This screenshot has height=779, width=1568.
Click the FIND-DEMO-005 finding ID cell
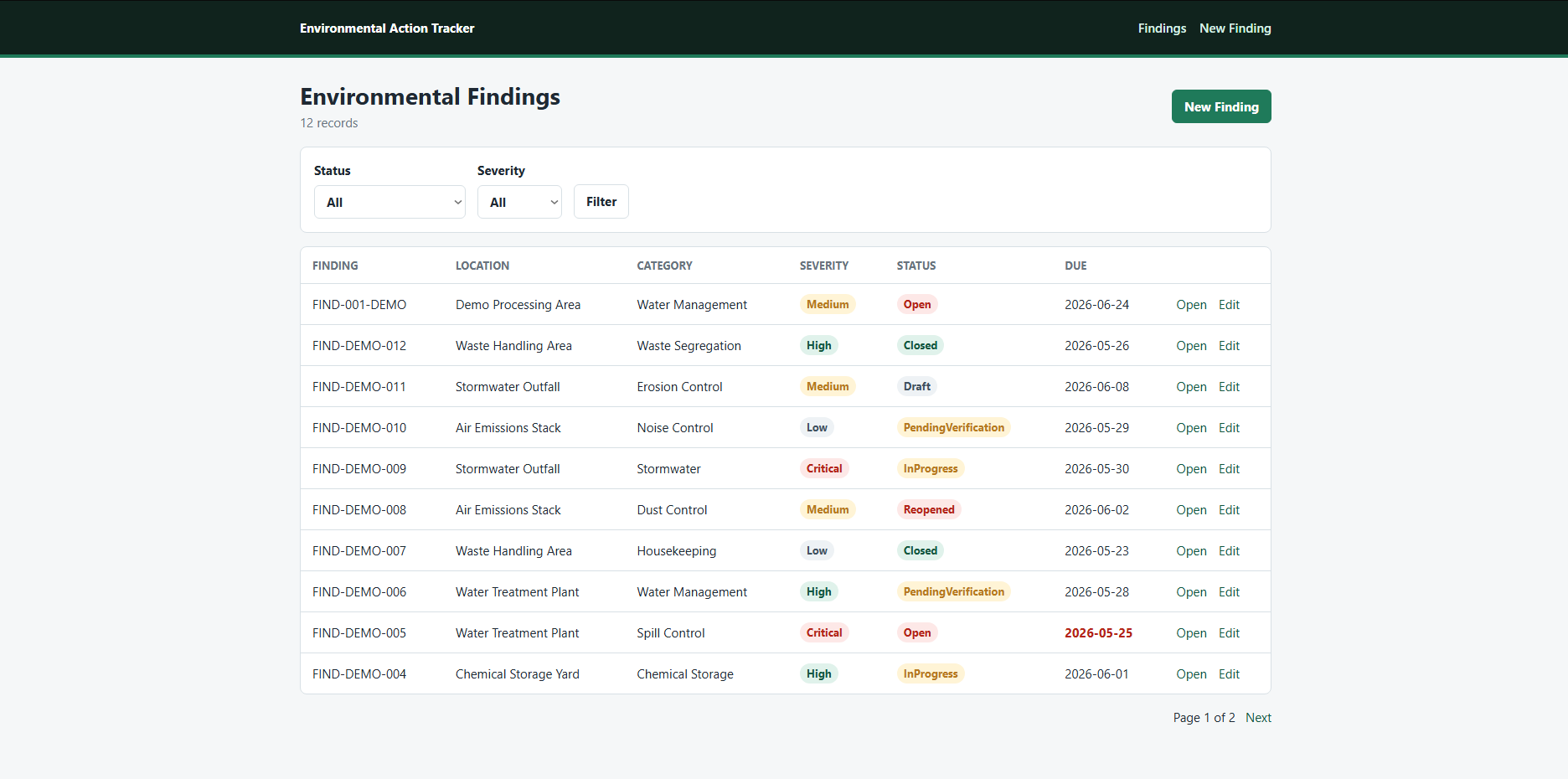tap(359, 633)
